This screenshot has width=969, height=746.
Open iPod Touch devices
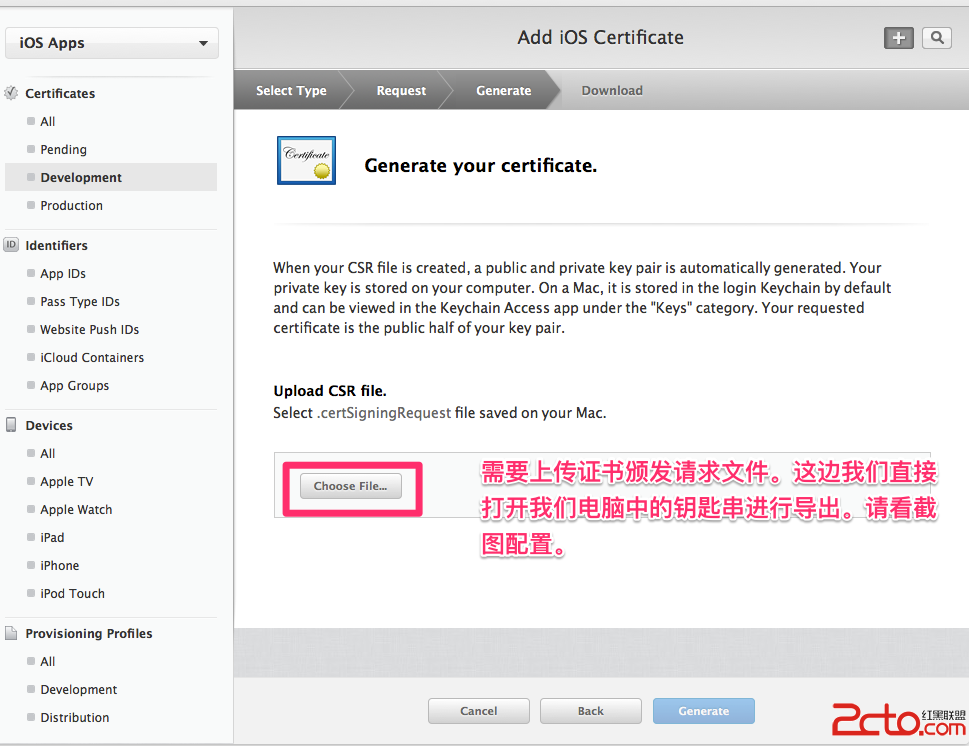[x=72, y=593]
